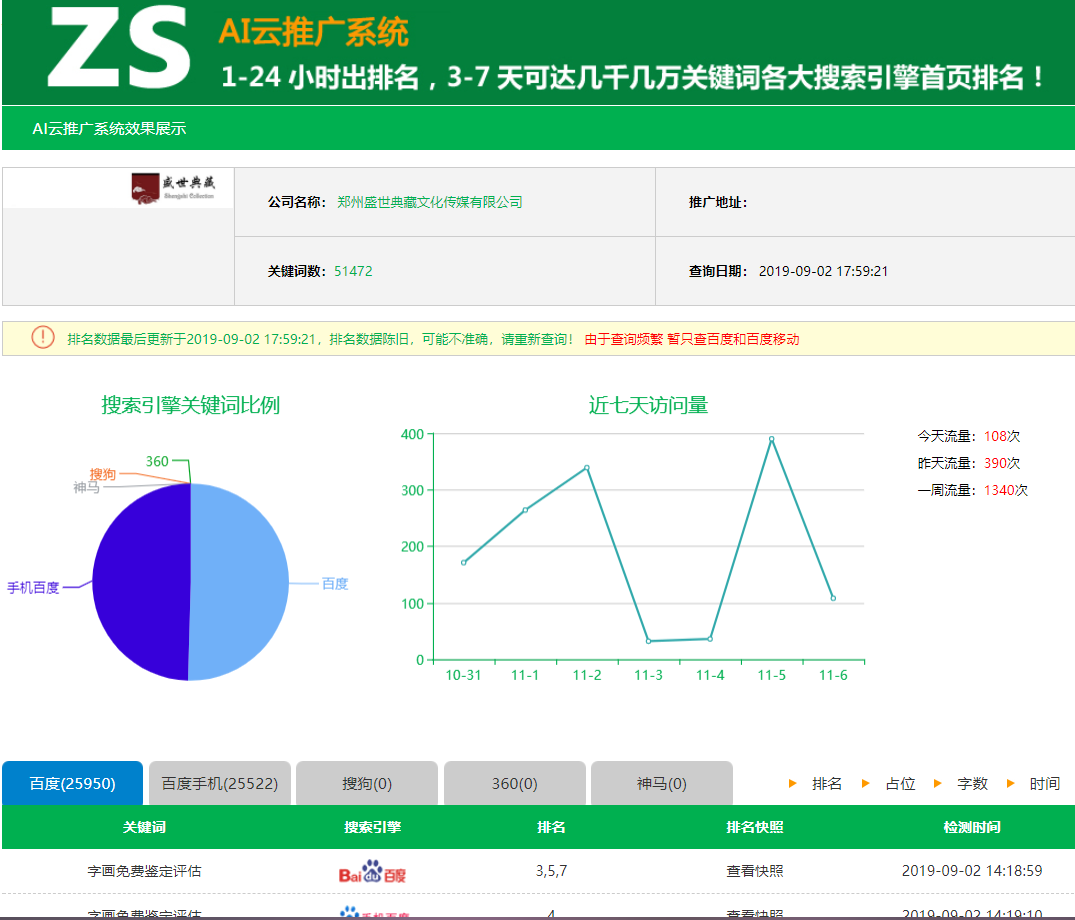Click the company logo thumbnail
The width and height of the screenshot is (1075, 920).
pos(173,189)
